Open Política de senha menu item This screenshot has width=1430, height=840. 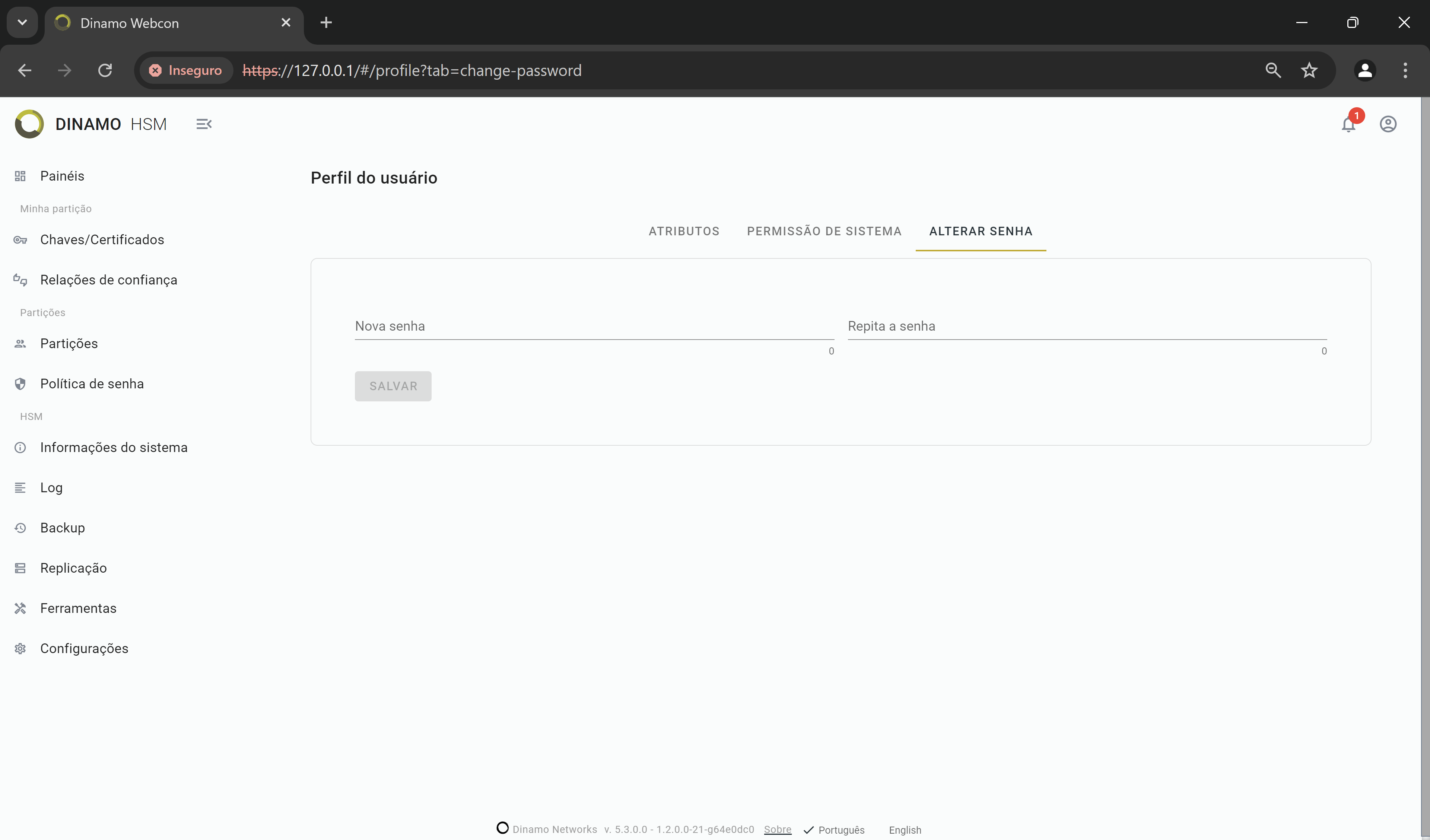pyautogui.click(x=92, y=384)
